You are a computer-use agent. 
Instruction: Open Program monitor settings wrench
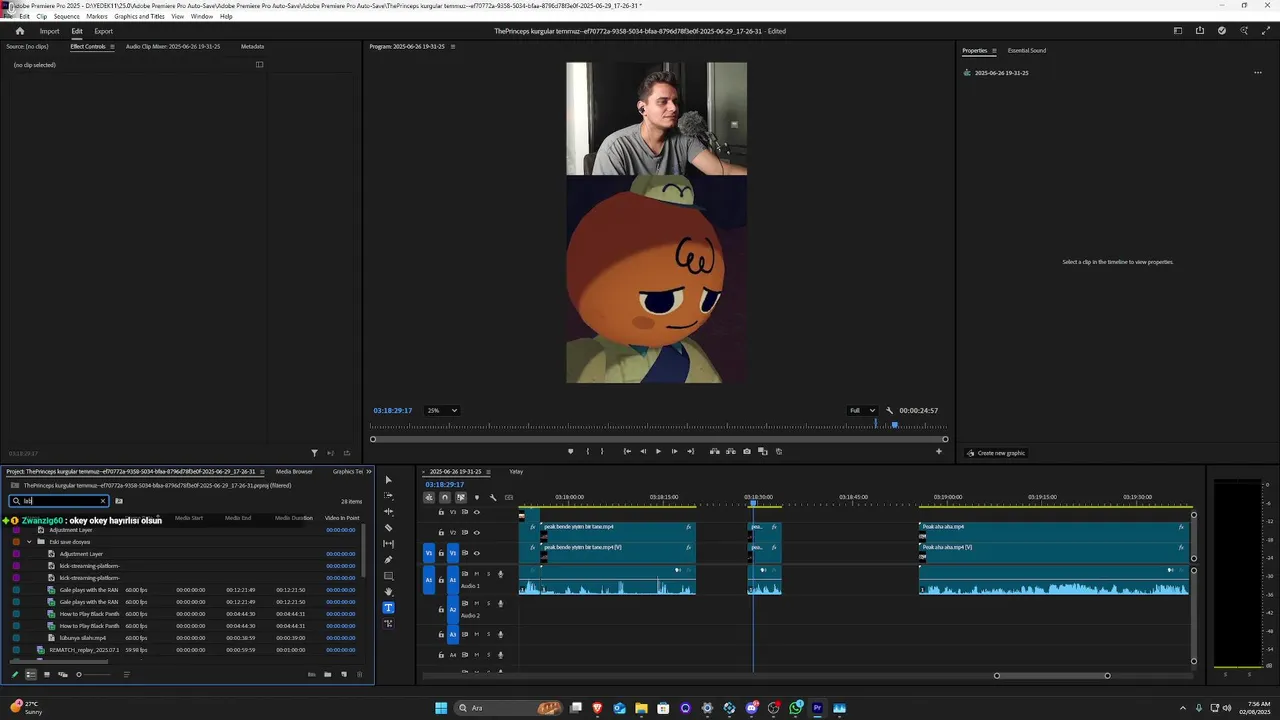click(889, 411)
